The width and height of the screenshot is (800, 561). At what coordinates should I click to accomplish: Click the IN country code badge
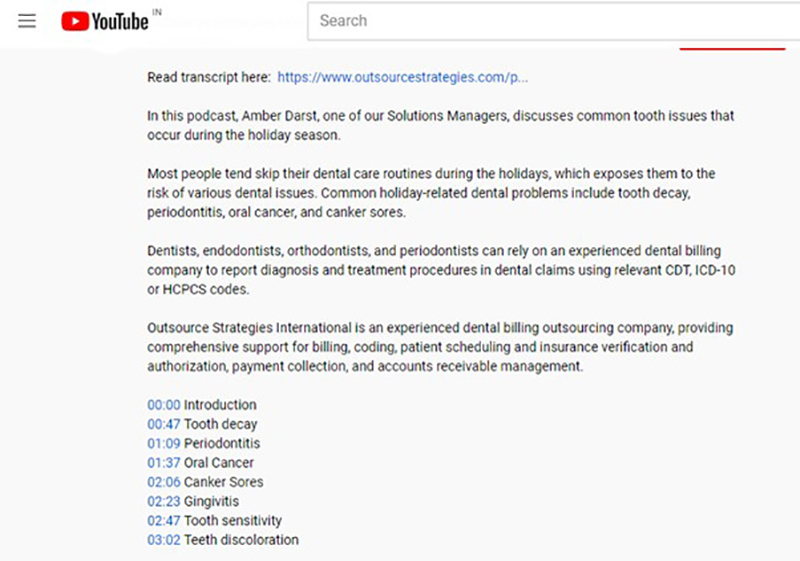coord(157,11)
